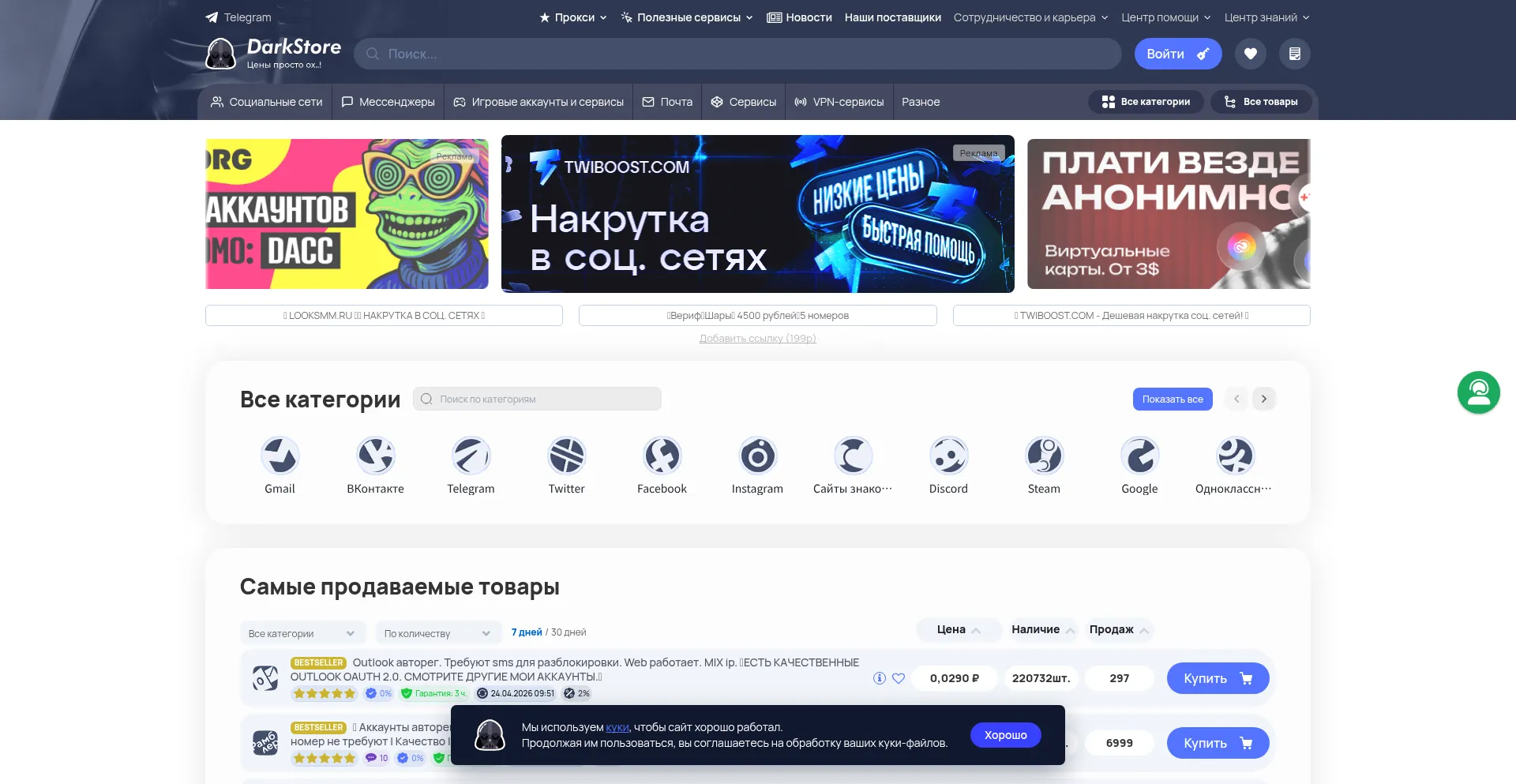Open the TWIBOOST.COM text ad link
This screenshot has width=1516, height=784.
click(x=1131, y=315)
